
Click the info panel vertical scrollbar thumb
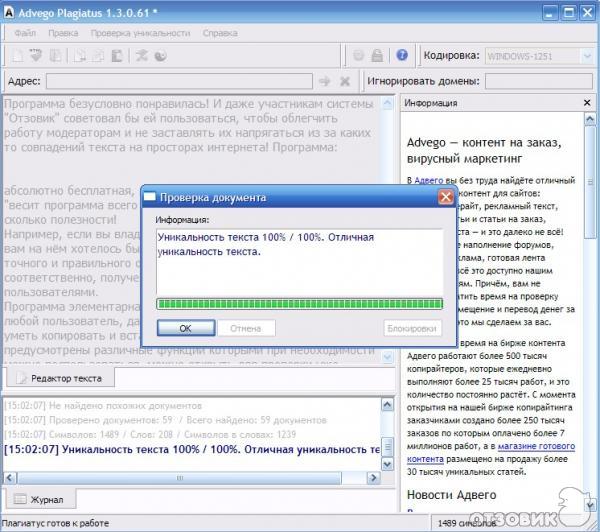point(590,182)
